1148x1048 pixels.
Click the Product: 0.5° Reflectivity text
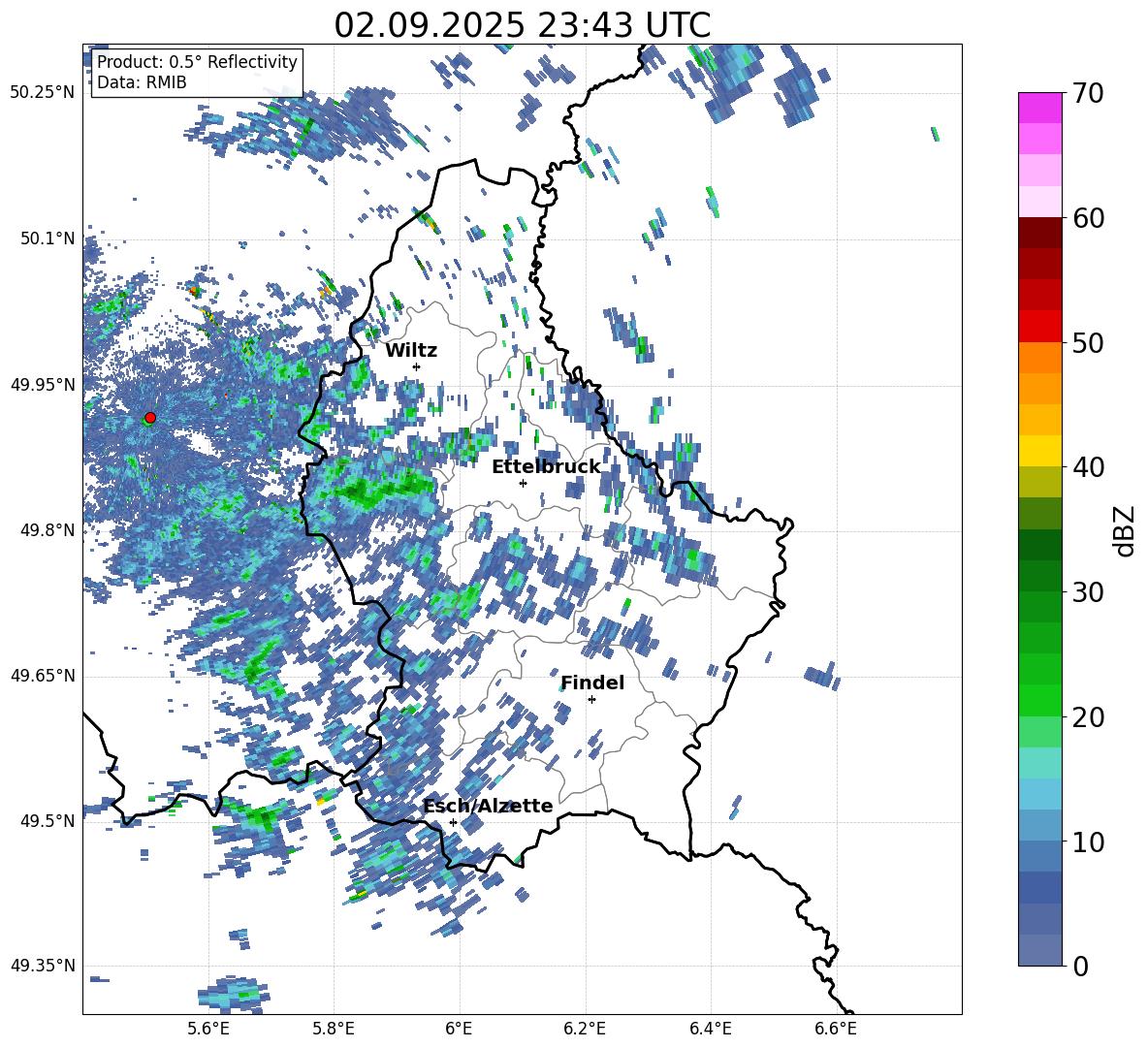point(197,61)
